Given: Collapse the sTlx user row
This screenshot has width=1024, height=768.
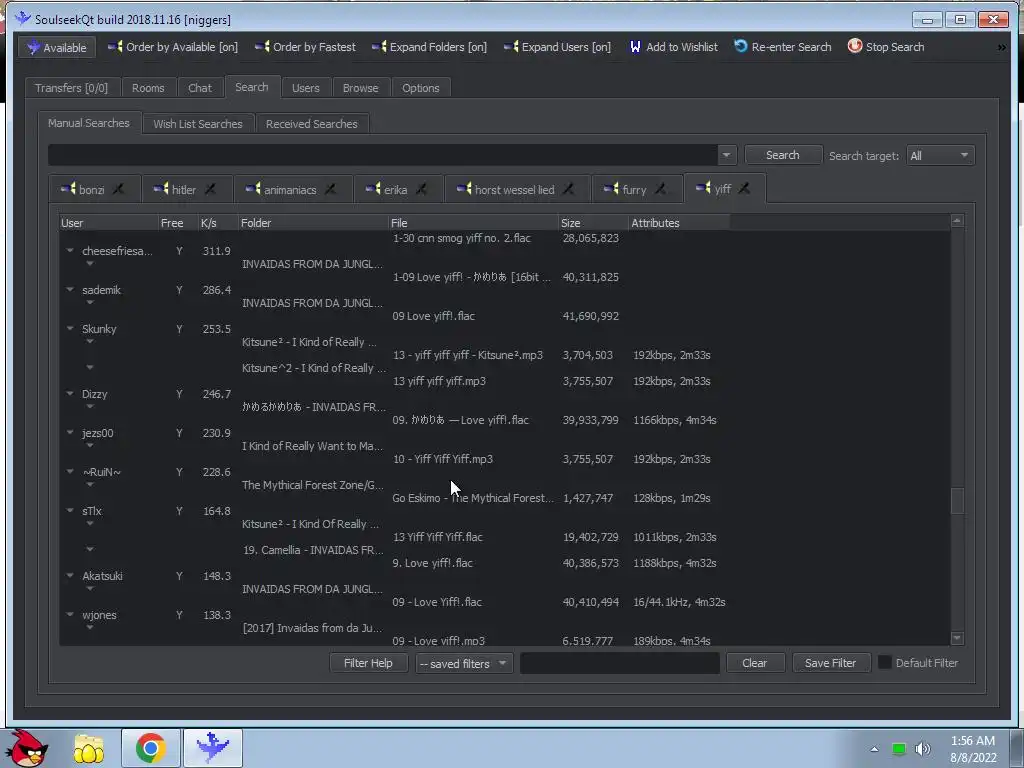Looking at the screenshot, I should 70,511.
